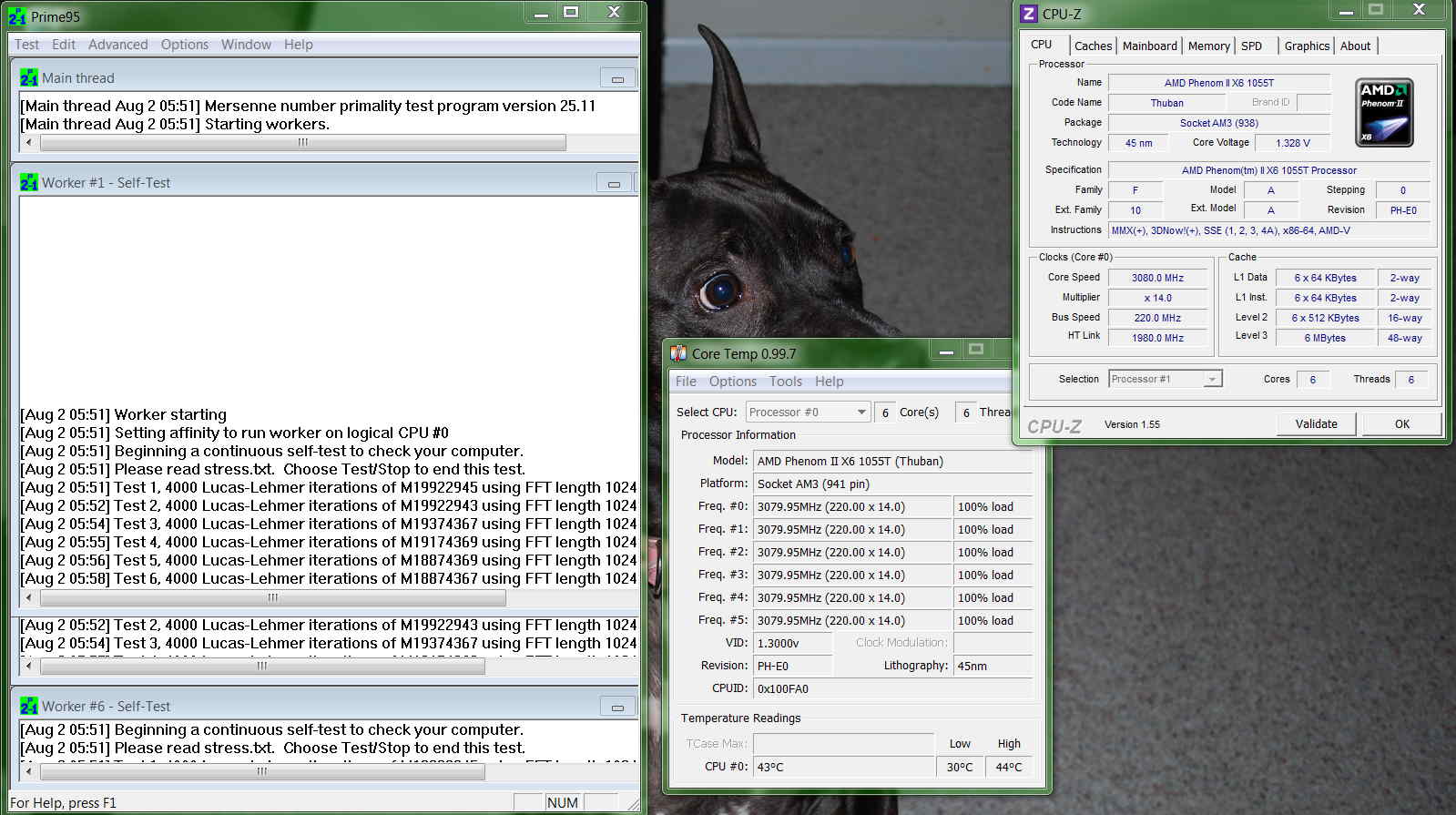Minimize the Worker #1 Self-Test subwindow

pyautogui.click(x=614, y=184)
